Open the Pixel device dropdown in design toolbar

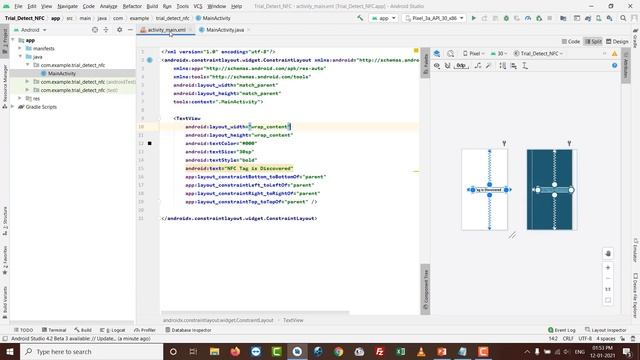pyautogui.click(x=473, y=53)
